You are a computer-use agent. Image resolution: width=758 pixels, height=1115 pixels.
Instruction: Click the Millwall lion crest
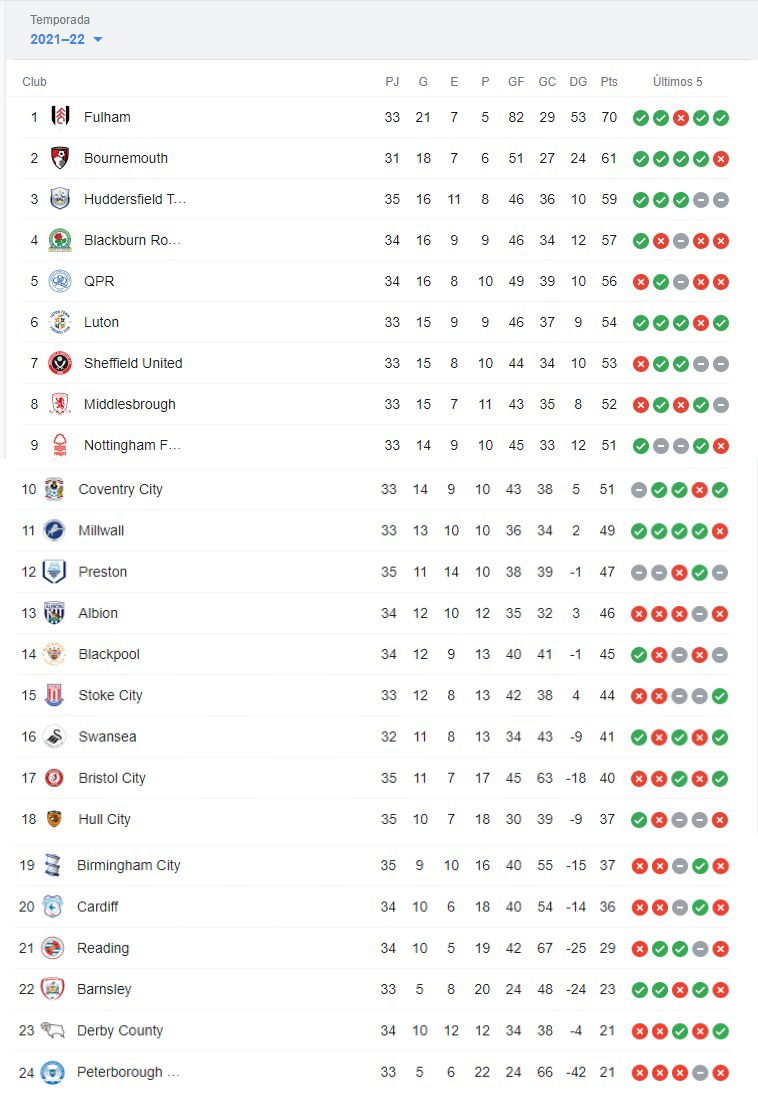click(x=55, y=530)
